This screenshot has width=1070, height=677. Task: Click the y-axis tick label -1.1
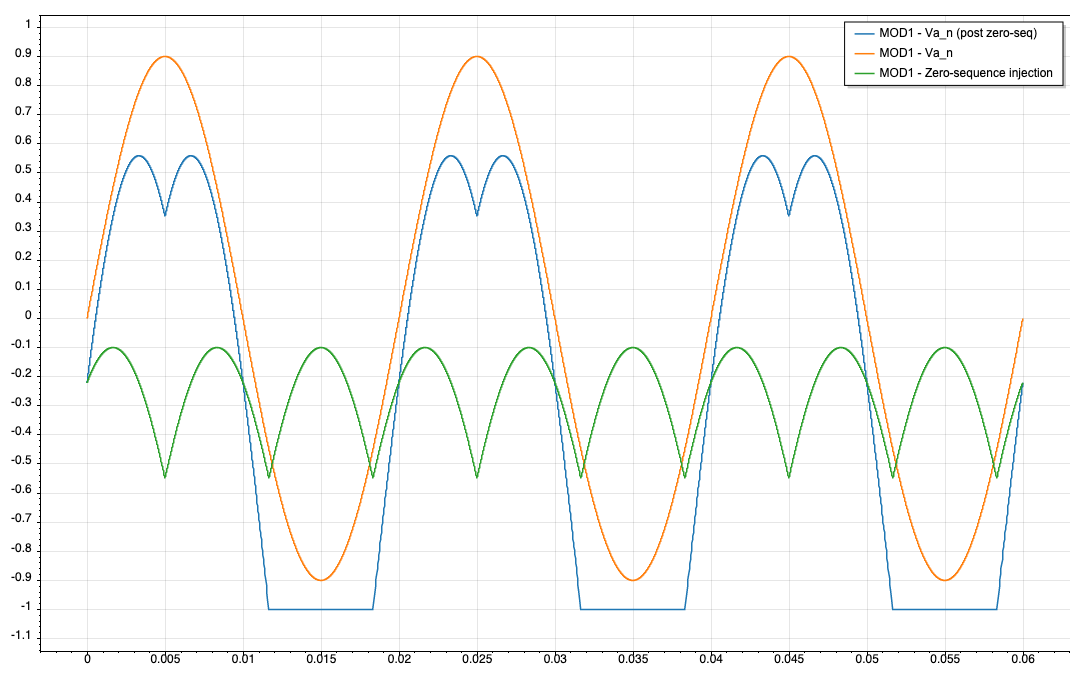[20, 638]
